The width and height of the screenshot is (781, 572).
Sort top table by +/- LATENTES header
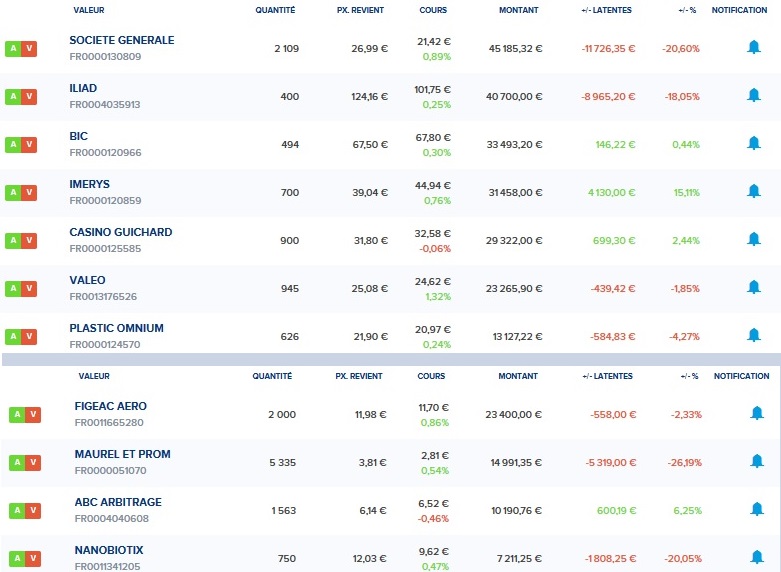coord(606,10)
